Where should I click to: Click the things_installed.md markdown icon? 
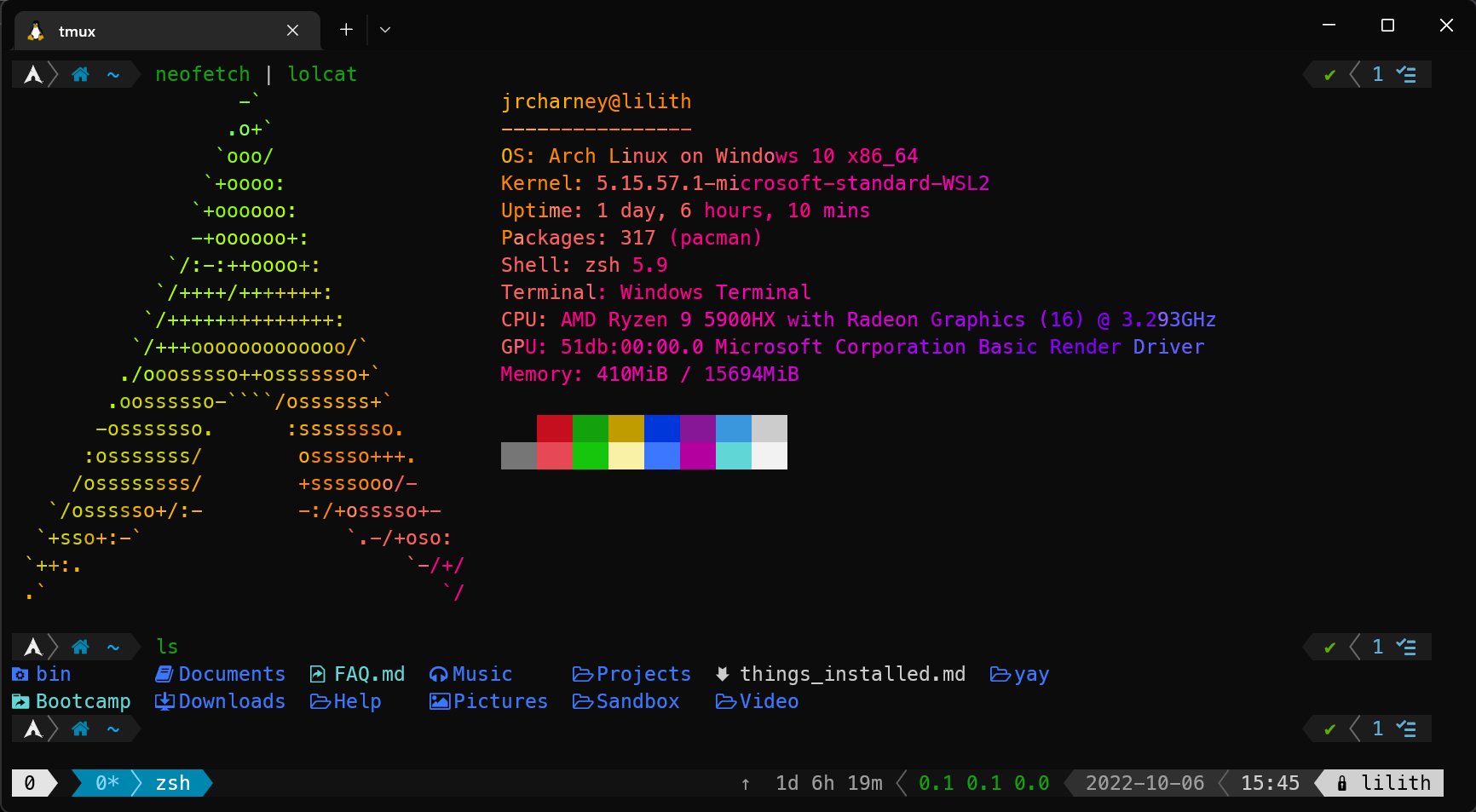tap(722, 675)
